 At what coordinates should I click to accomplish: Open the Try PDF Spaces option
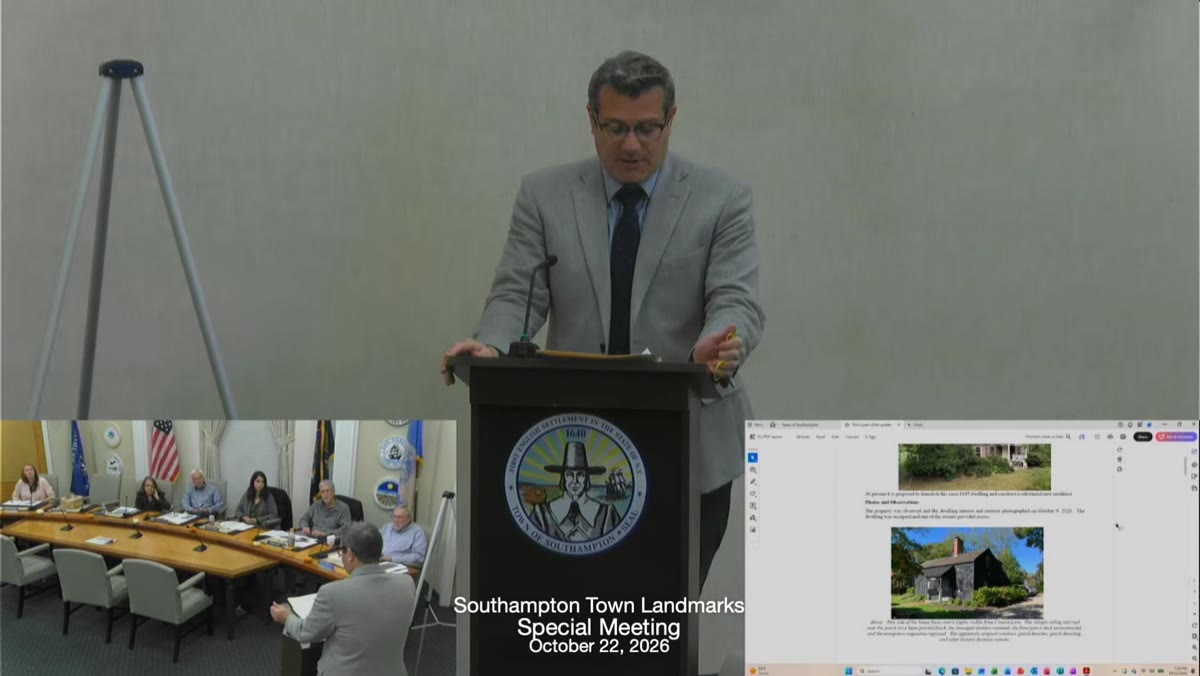766,436
